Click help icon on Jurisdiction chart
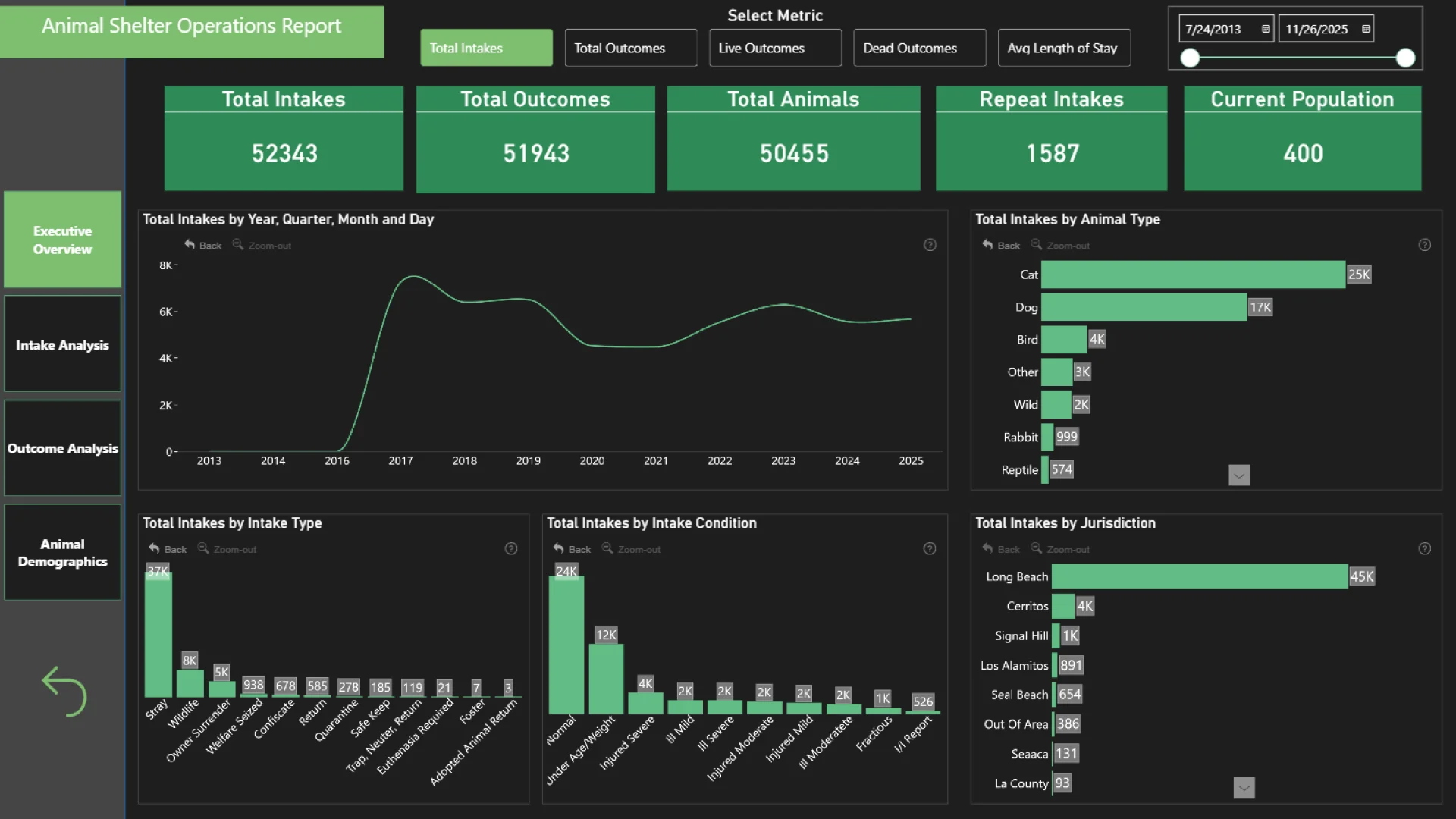The width and height of the screenshot is (1456, 819). coord(1424,548)
